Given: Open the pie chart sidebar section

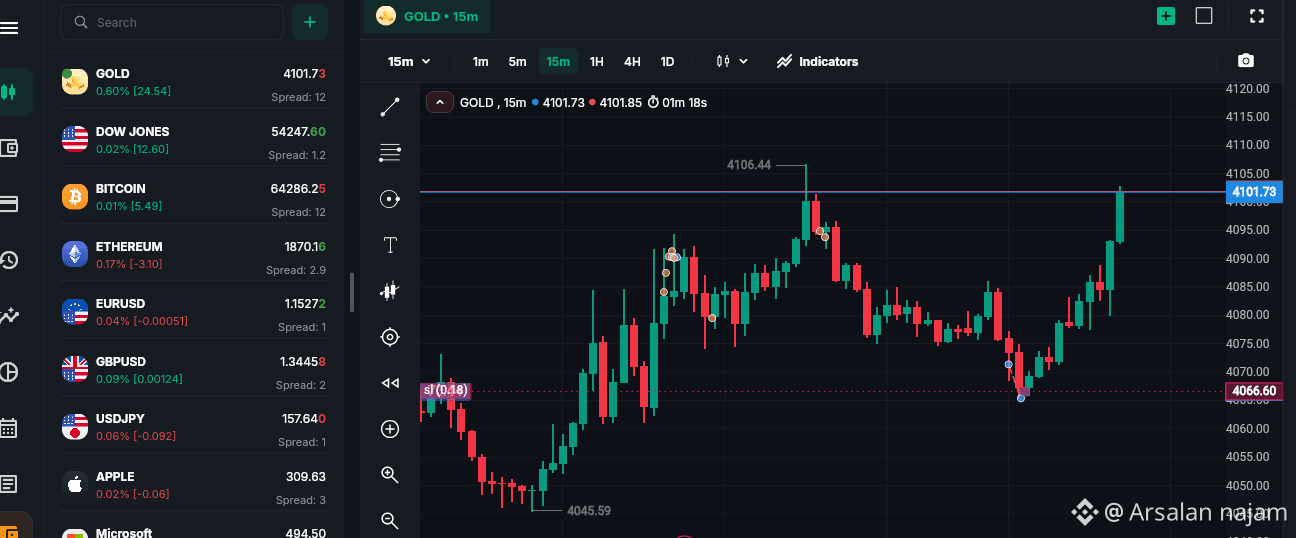Looking at the screenshot, I should click(9, 372).
